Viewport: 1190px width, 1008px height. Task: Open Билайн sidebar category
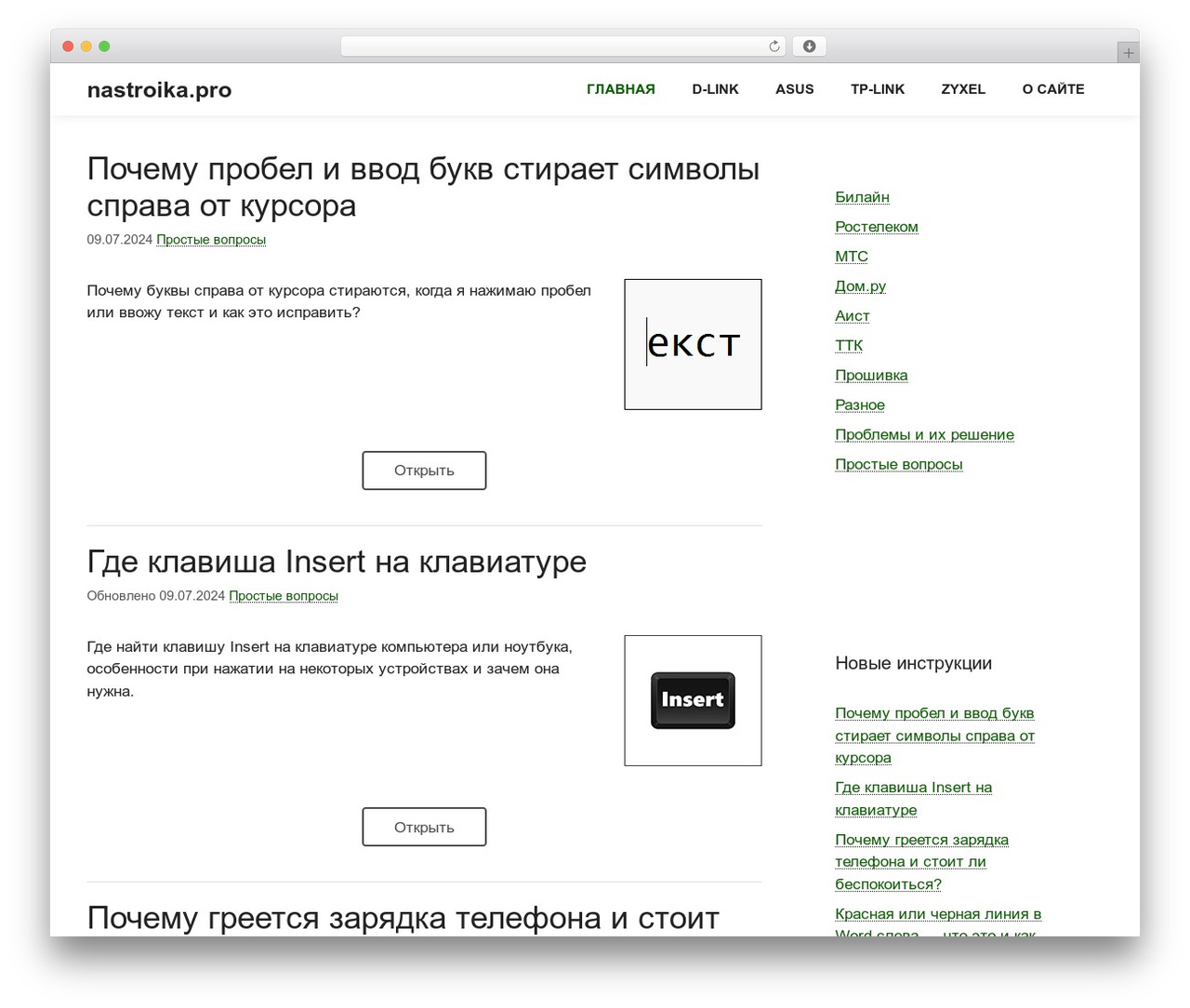(x=862, y=197)
